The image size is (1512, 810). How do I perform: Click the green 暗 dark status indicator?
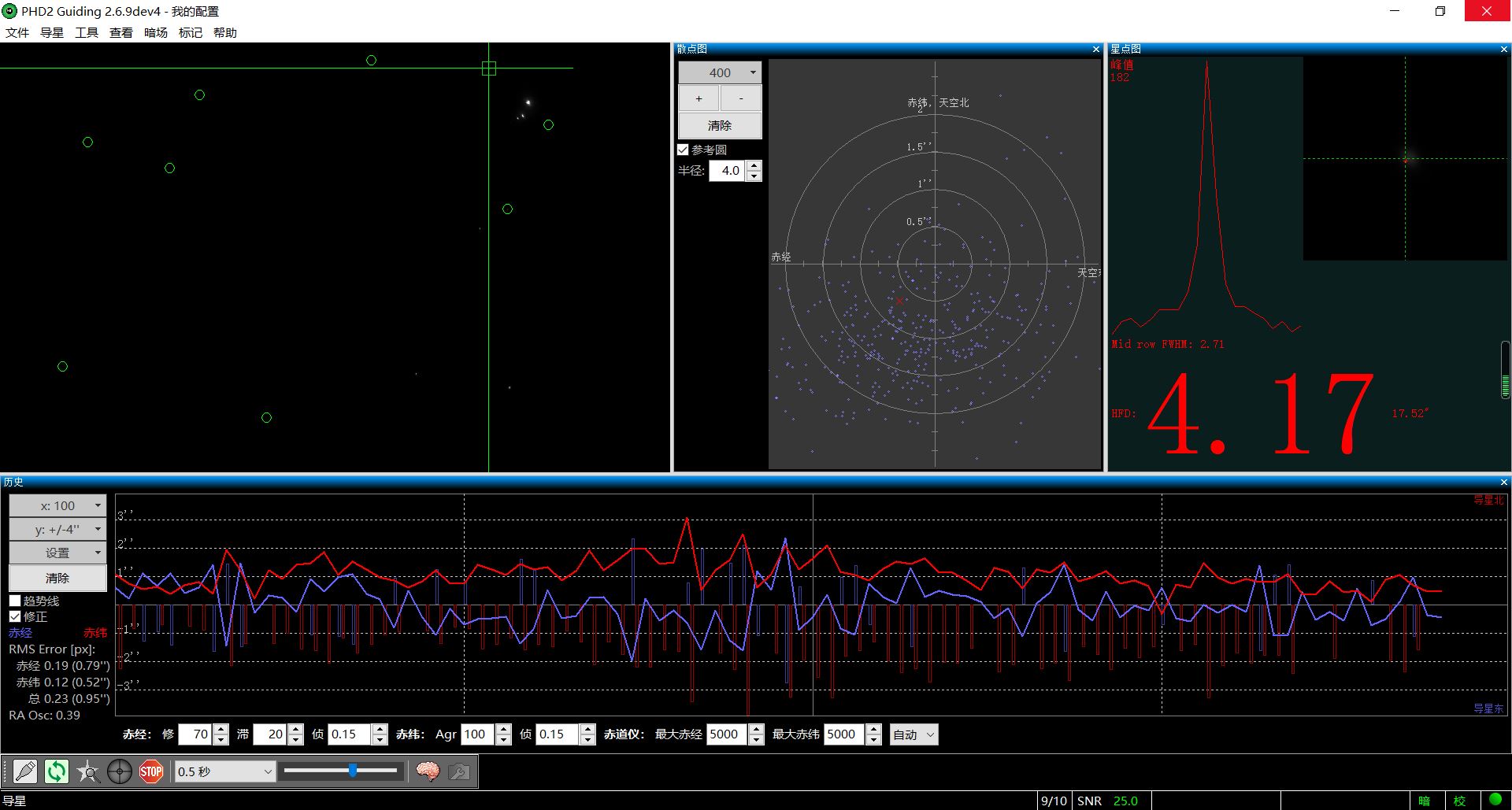click(1424, 801)
